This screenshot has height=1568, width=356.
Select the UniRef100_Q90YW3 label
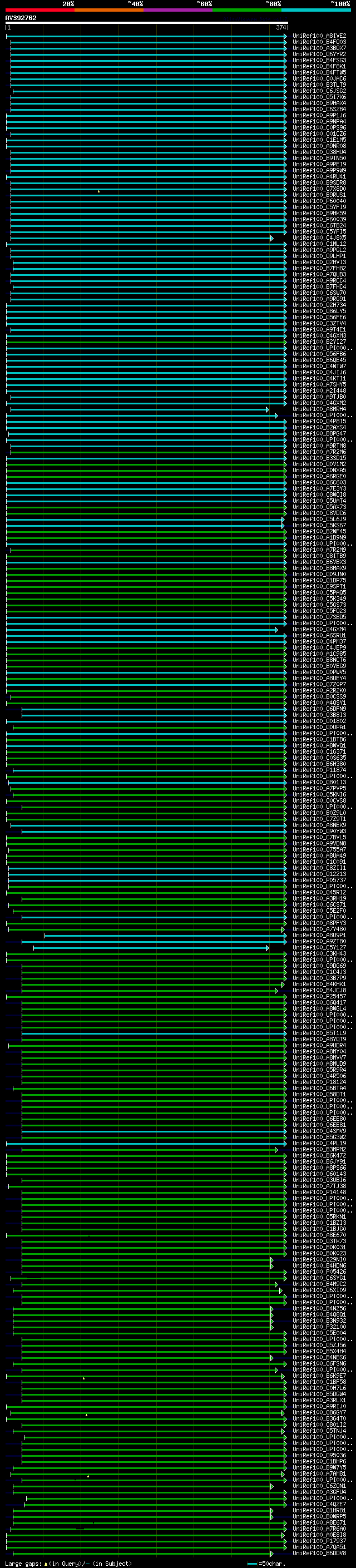coord(319,832)
